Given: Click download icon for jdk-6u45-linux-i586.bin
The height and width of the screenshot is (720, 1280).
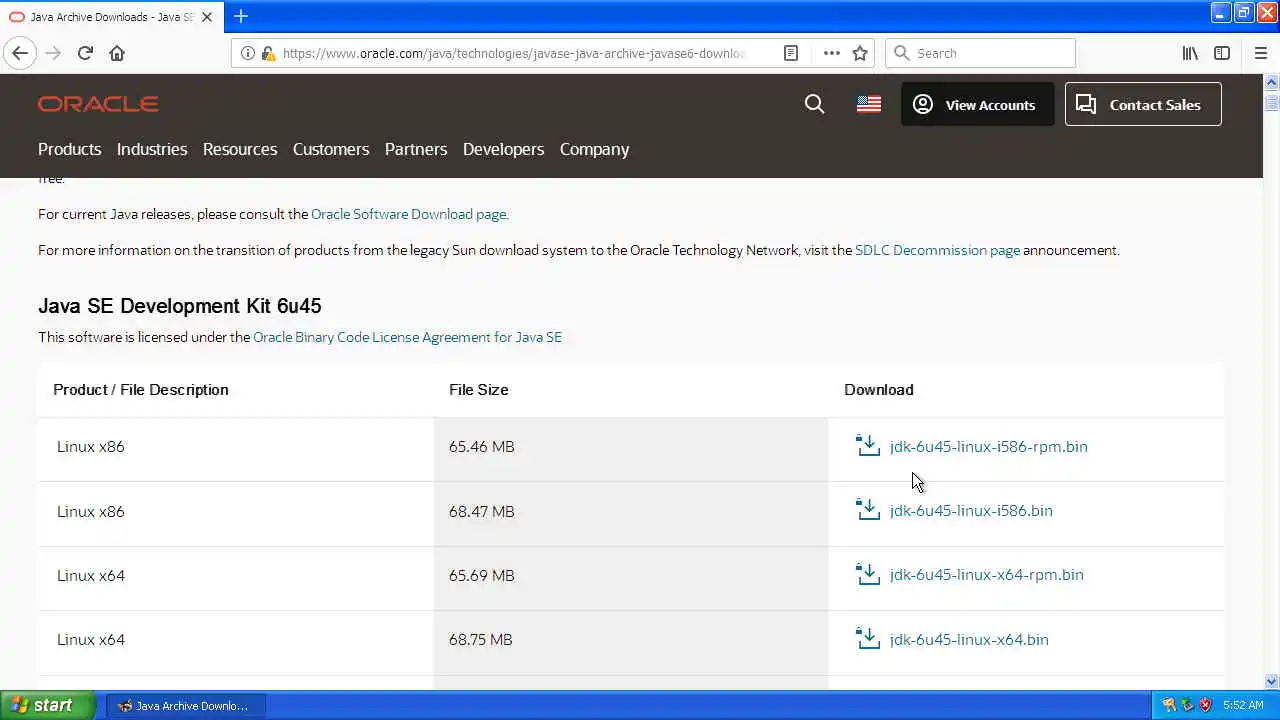Looking at the screenshot, I should pyautogui.click(x=868, y=510).
